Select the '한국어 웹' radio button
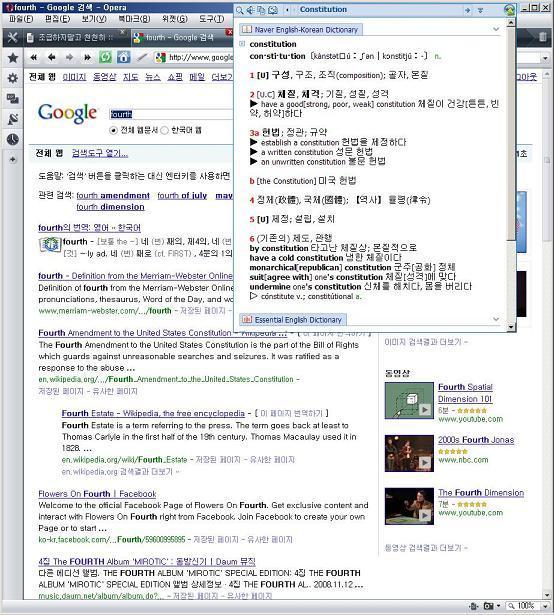 [165, 130]
